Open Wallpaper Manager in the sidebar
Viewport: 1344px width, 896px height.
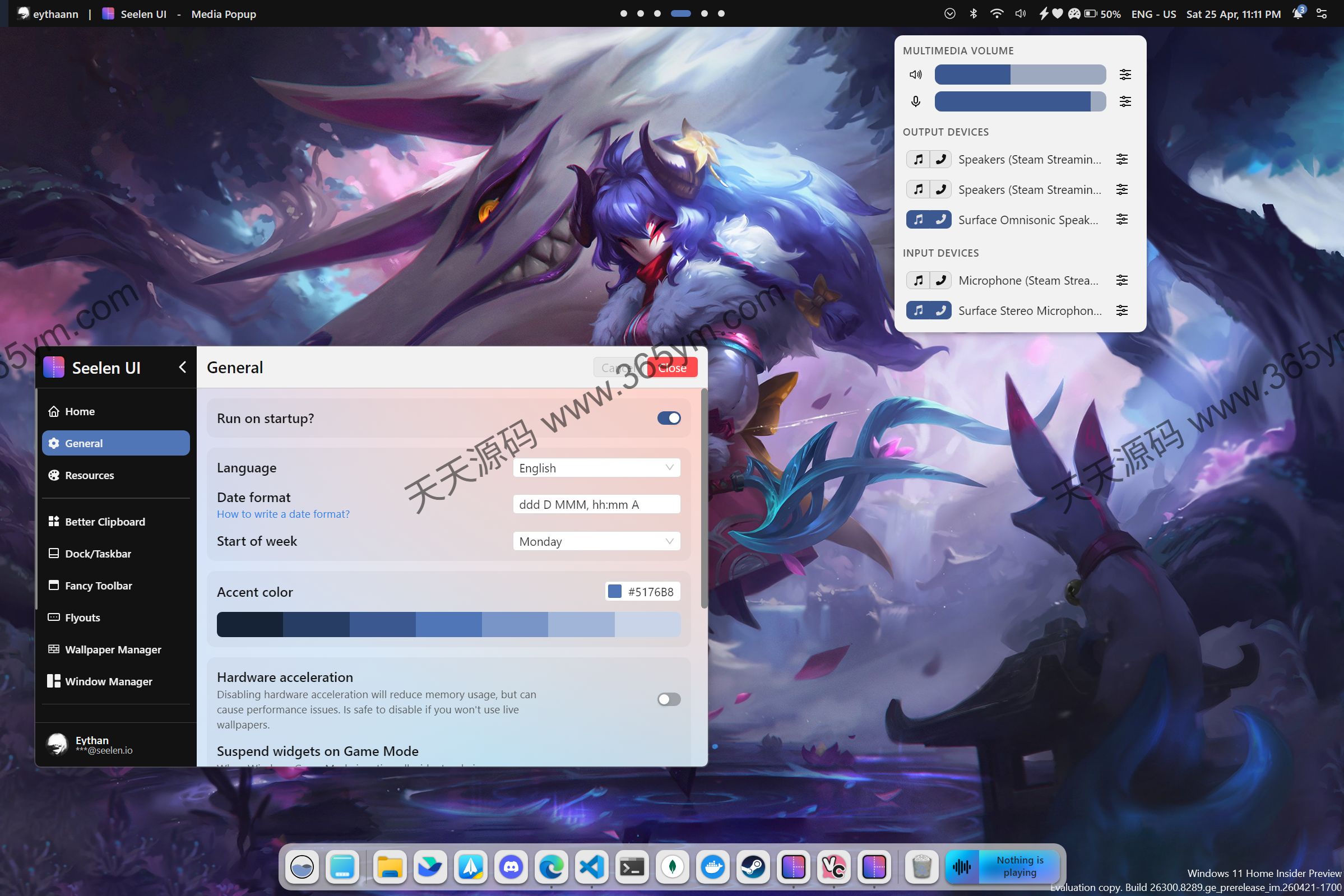coord(116,649)
